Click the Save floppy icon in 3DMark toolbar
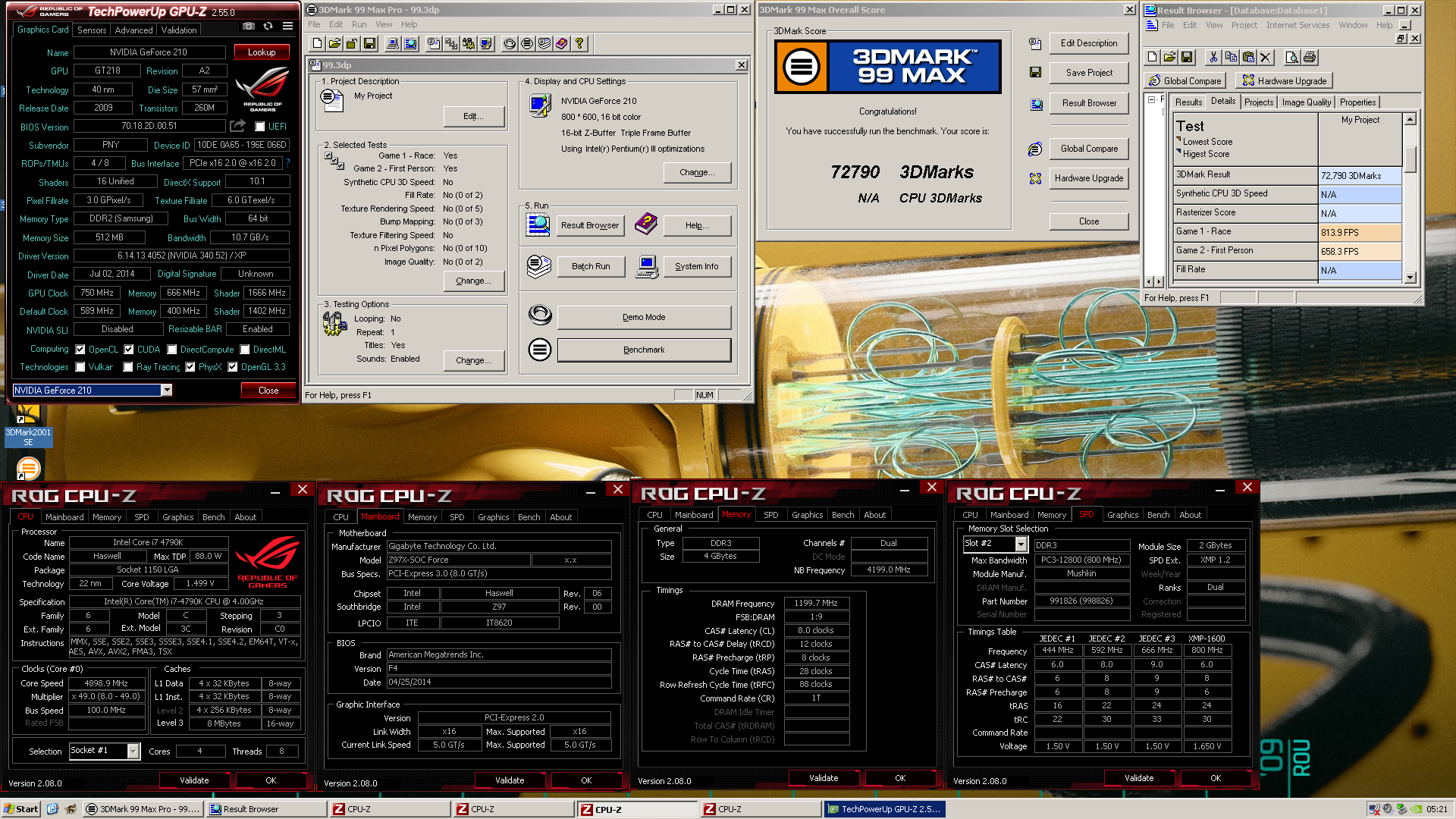The image size is (1456, 819). (x=369, y=44)
